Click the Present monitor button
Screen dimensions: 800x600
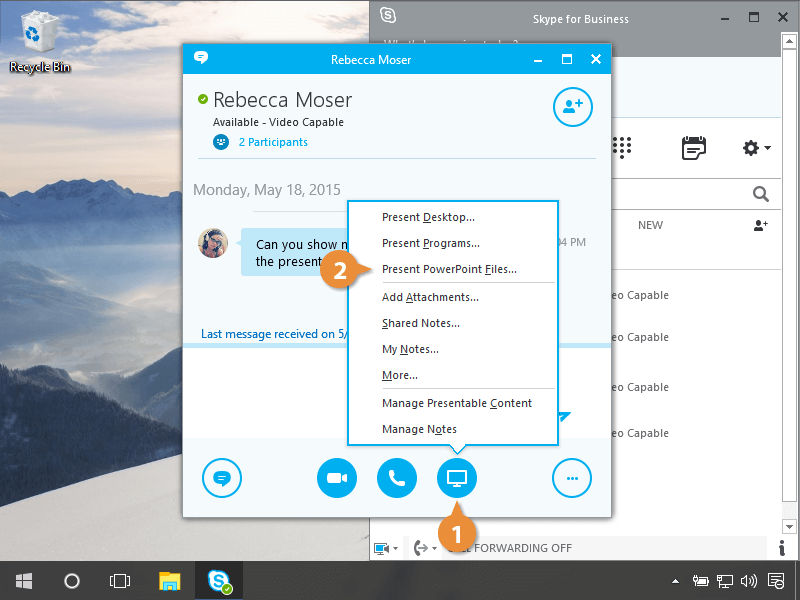click(x=457, y=478)
